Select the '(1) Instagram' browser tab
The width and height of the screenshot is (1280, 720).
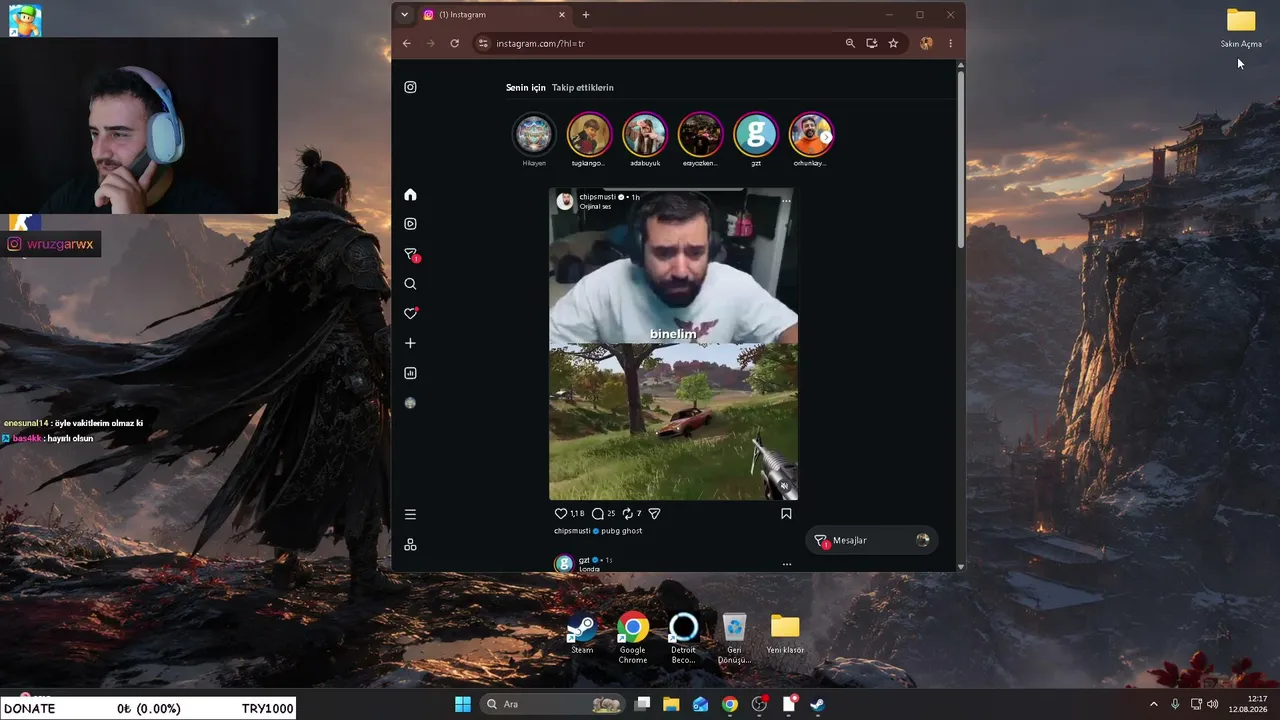495,15
